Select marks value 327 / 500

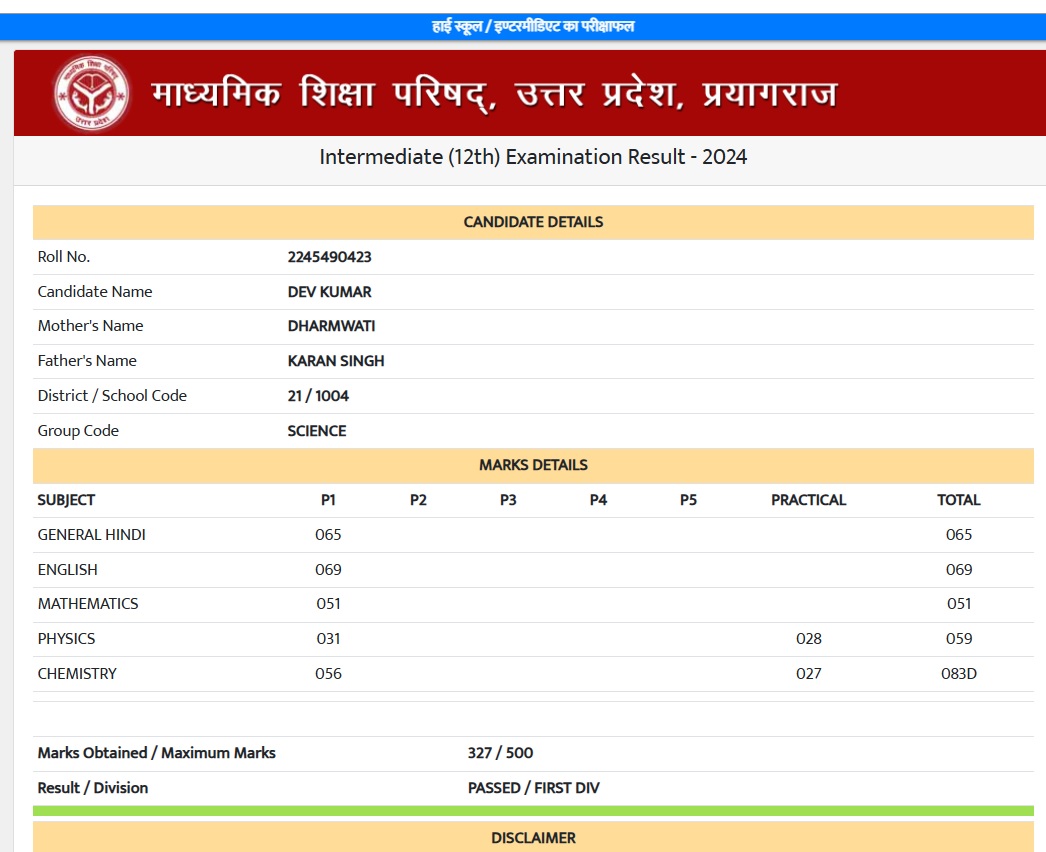click(500, 753)
